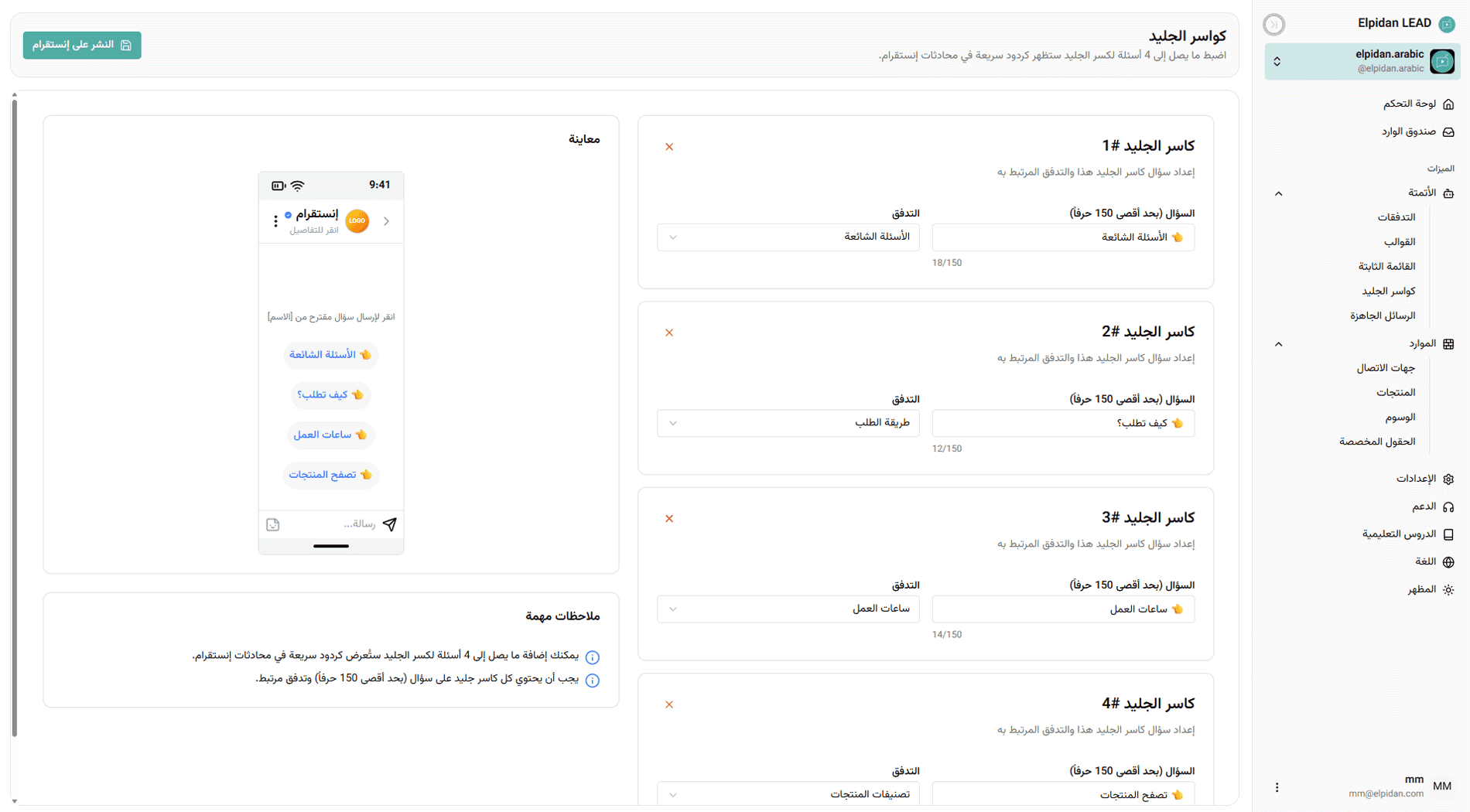Viewport: 1470px width, 812px height.
Task: Open the طريقة الطلب flow dropdown
Action: pos(788,423)
